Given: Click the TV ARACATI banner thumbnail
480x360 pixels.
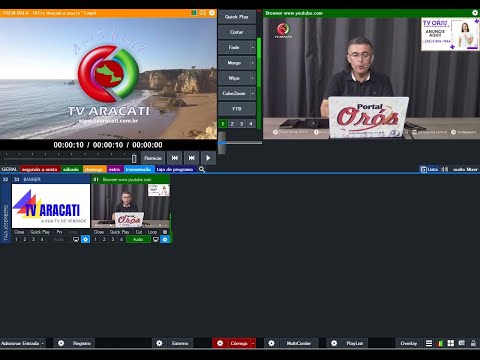Looking at the screenshot, I should pyautogui.click(x=51, y=206).
